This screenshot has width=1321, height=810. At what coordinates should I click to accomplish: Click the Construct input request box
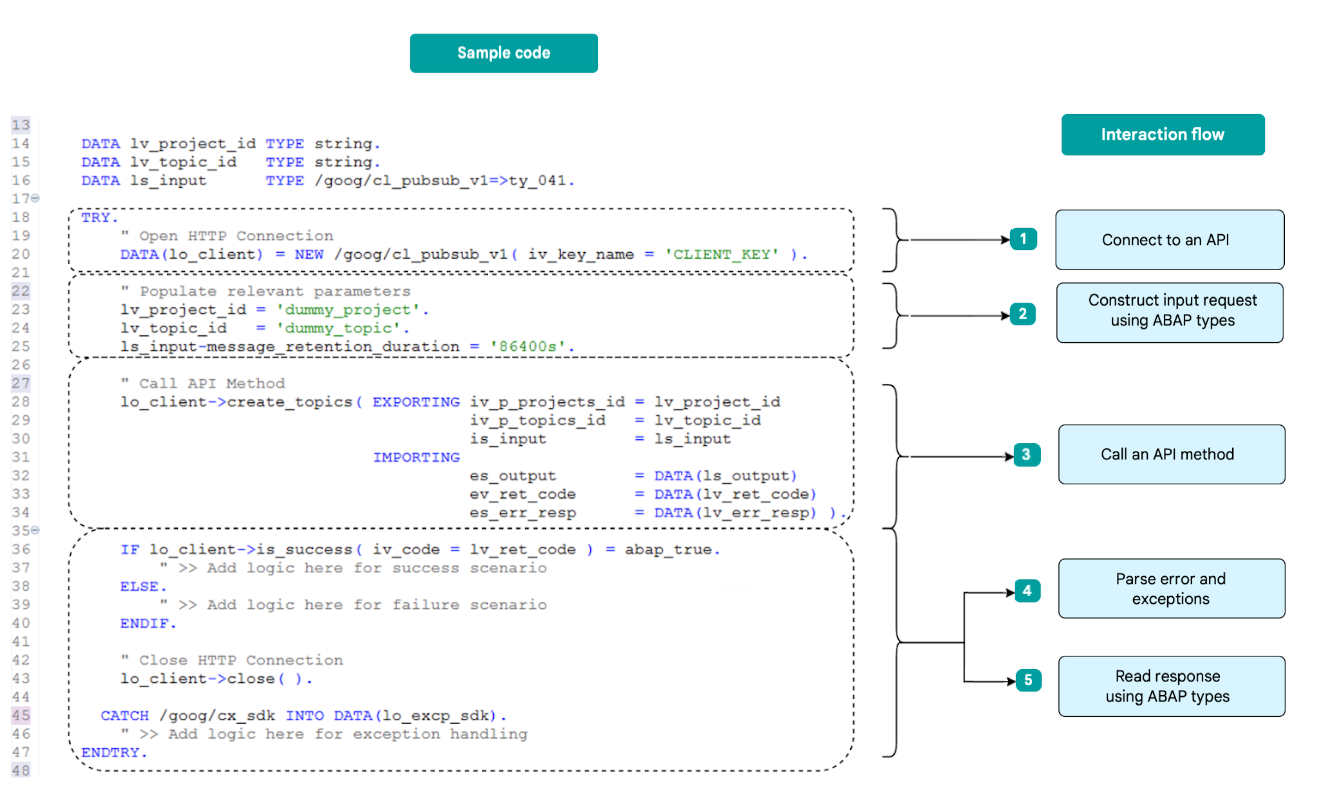pos(1169,311)
